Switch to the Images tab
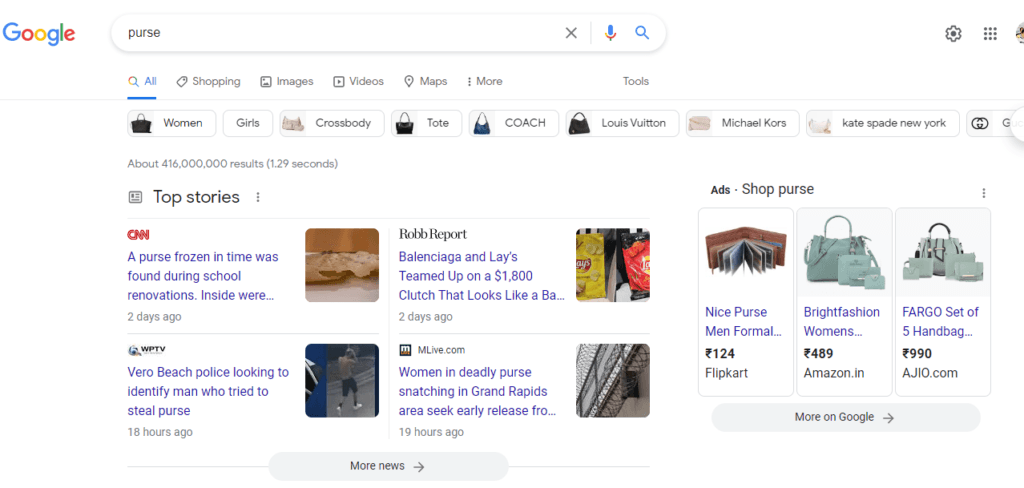The width and height of the screenshot is (1024, 488). point(287,82)
